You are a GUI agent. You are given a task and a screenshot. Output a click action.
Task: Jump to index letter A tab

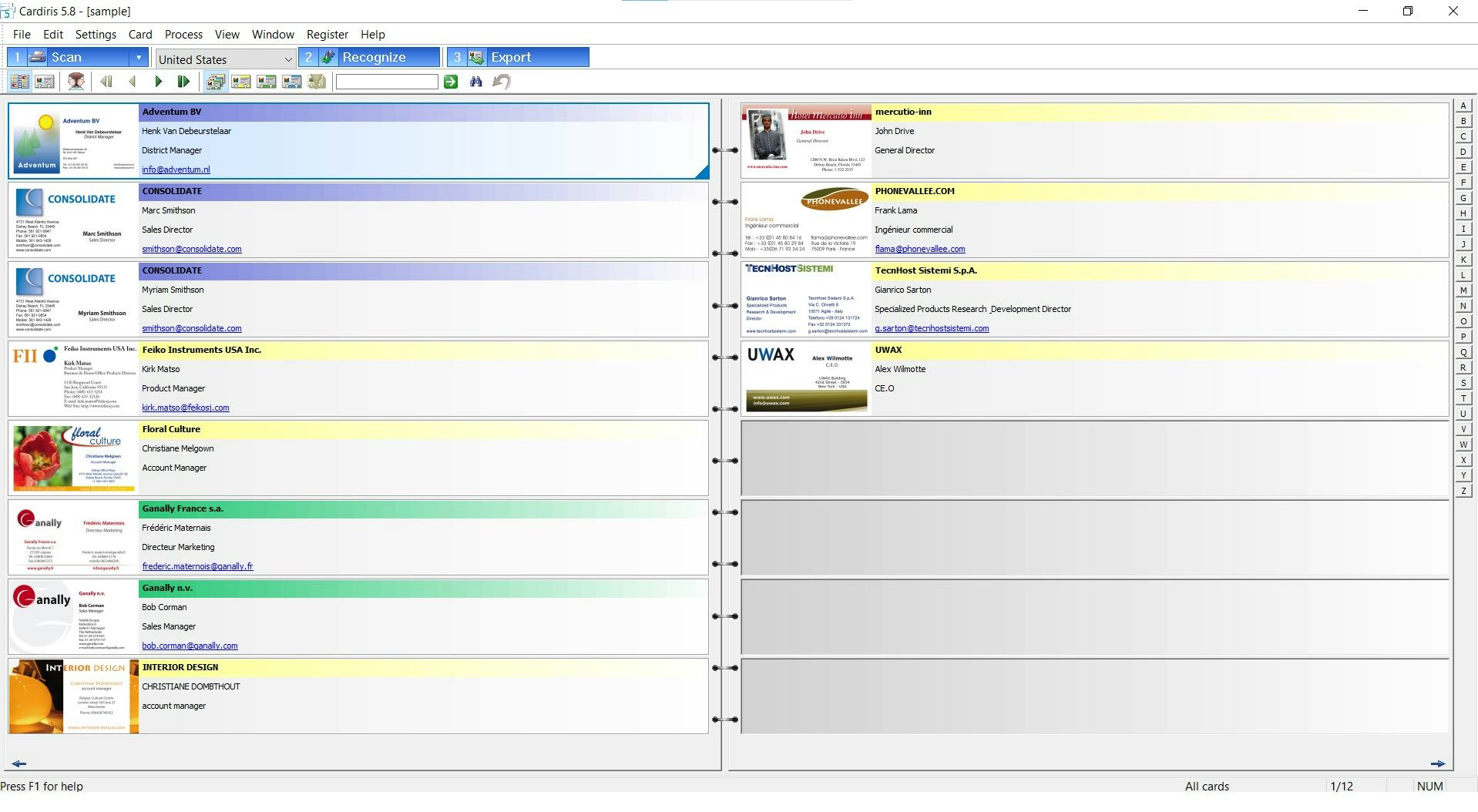coord(1463,106)
